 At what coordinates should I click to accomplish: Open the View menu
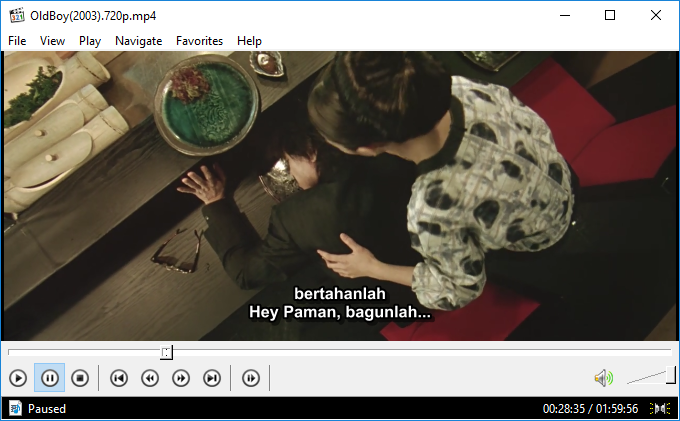point(52,41)
